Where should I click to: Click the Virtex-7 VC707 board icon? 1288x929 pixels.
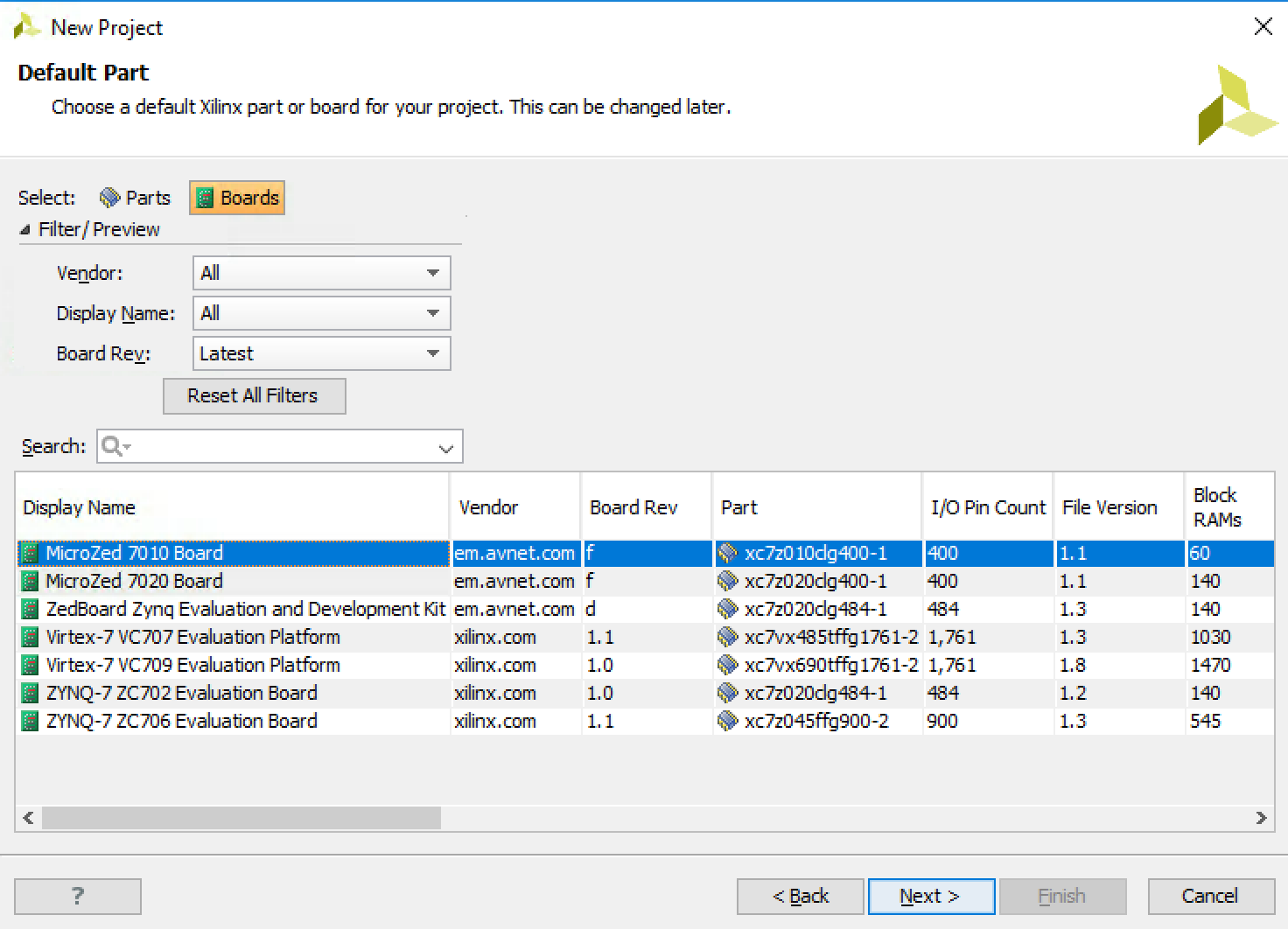pyautogui.click(x=30, y=638)
